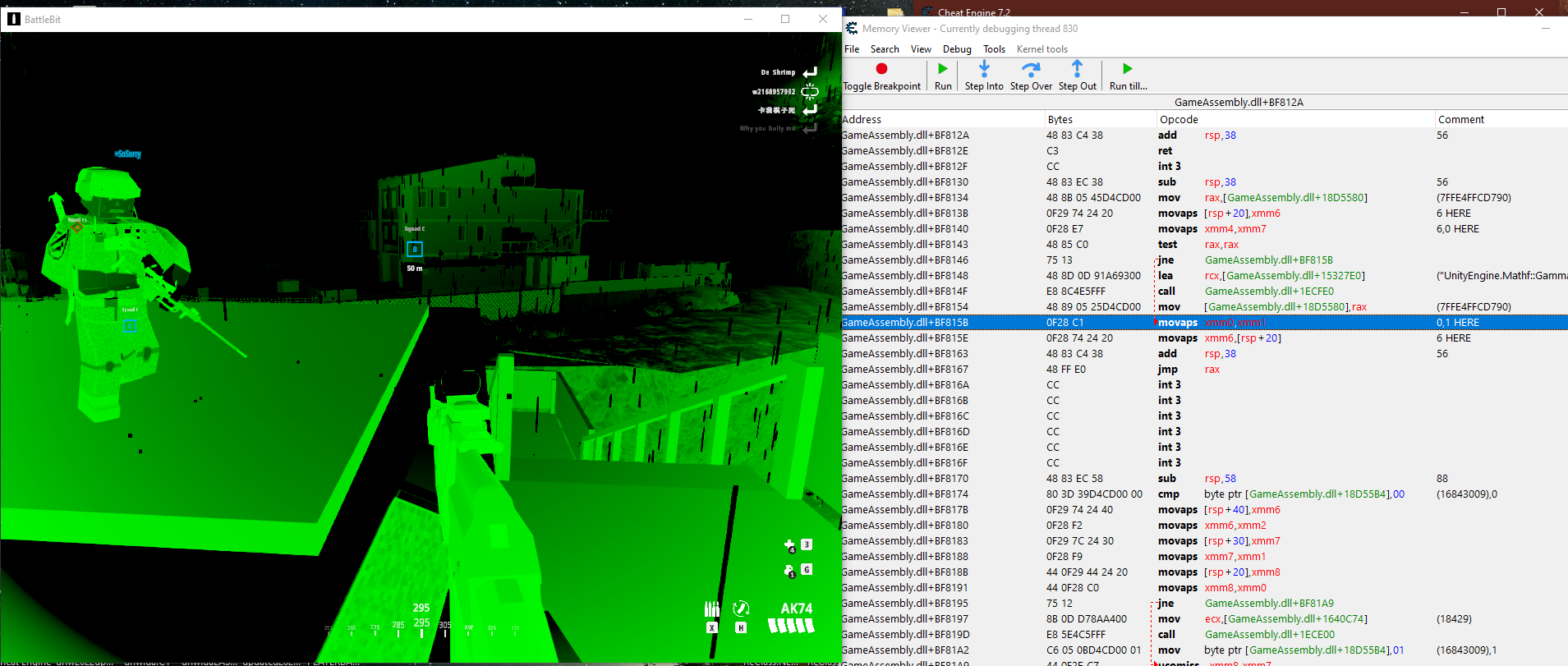Run the debugged thread with the green arrow
The height and width of the screenshot is (666, 1568).
(943, 76)
